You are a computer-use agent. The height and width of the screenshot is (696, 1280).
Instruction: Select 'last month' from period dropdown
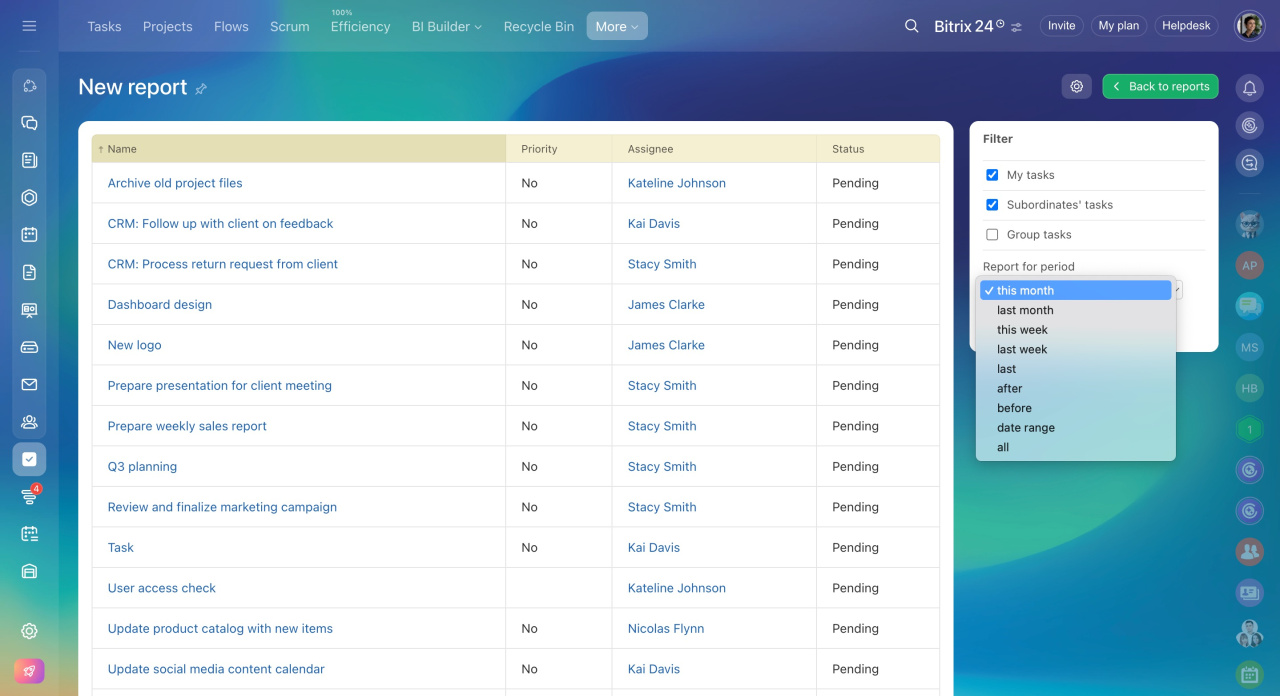[1025, 310]
